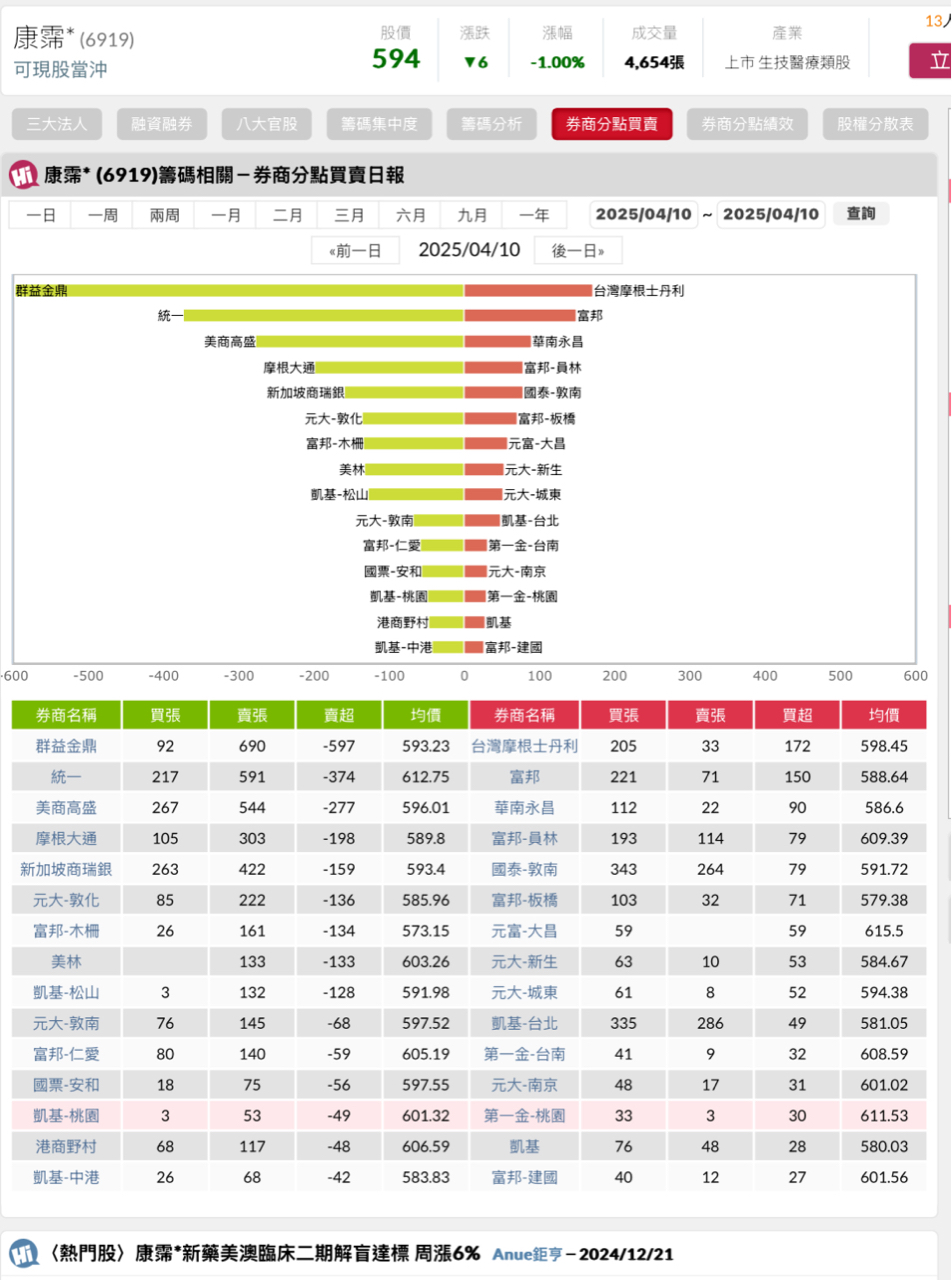Viewport: 952px width, 1280px height.
Task: Open 新加坡商瑞銀 broker link in table
Action: tap(66, 870)
